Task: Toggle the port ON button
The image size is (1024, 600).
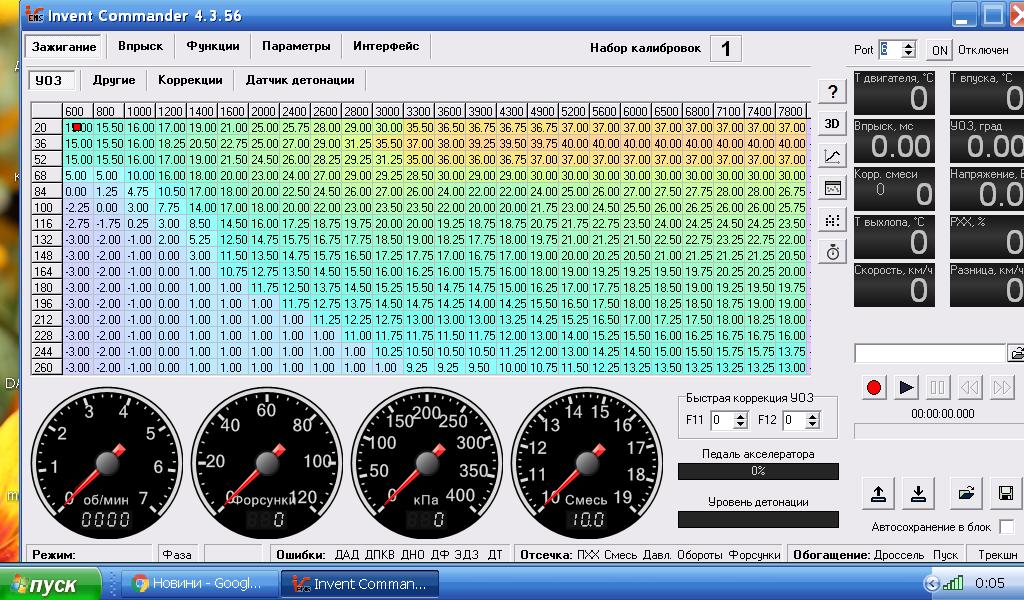Action: click(939, 50)
